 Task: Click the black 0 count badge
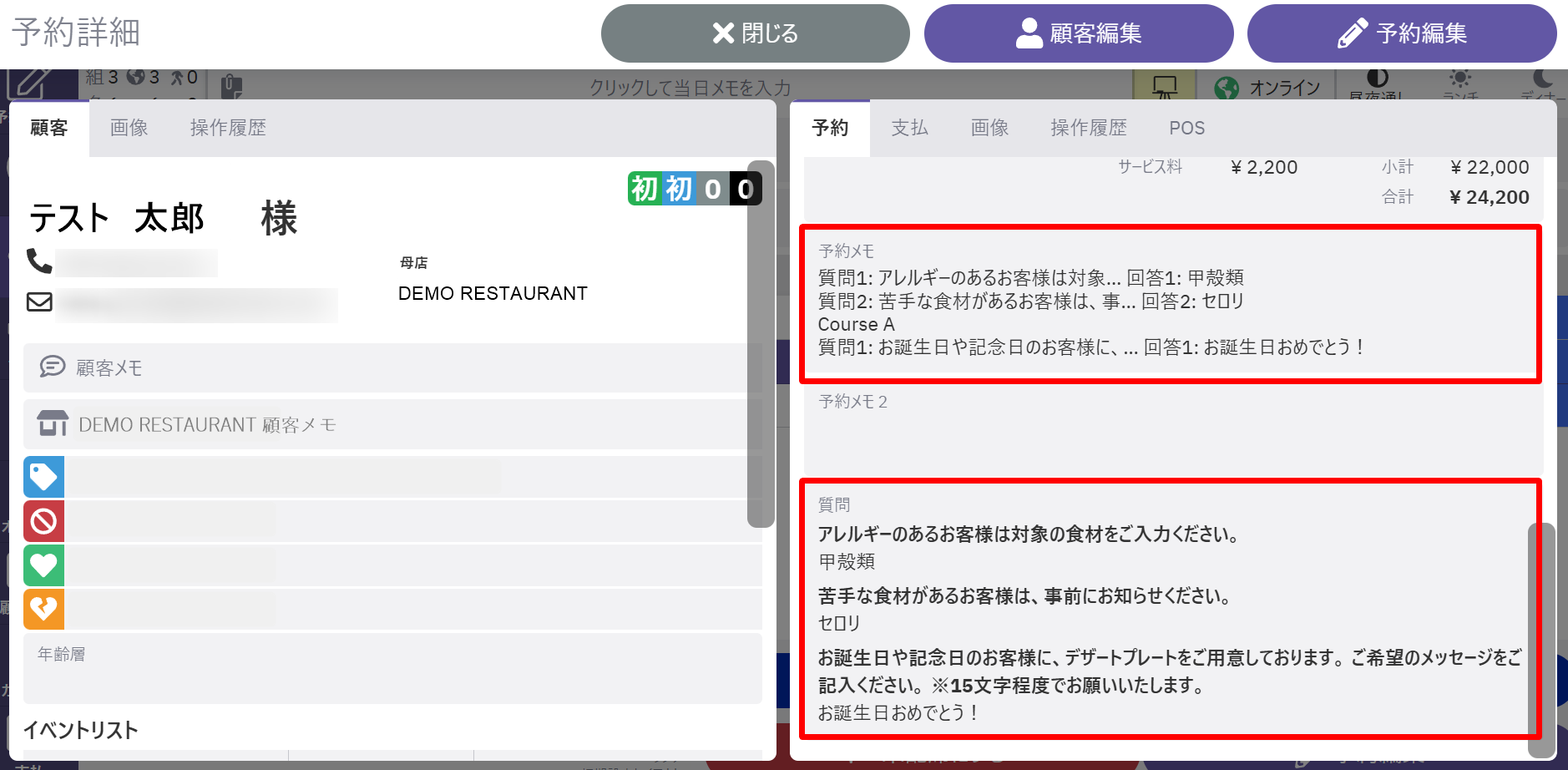click(x=746, y=189)
